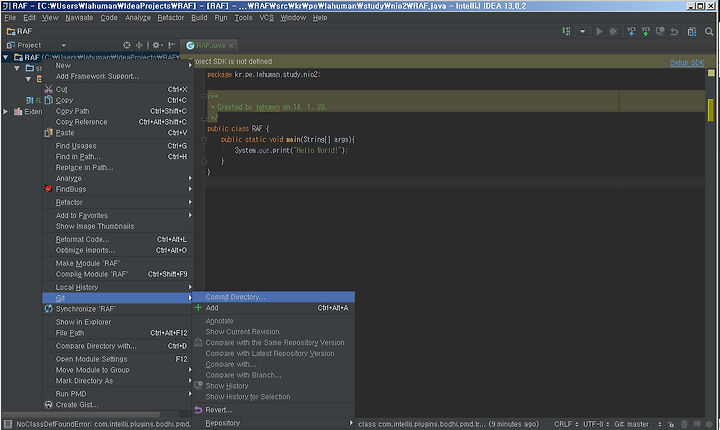Screen dimensions: 720x430
Task: Choose Reformat Code in context menu
Action: click(118, 239)
